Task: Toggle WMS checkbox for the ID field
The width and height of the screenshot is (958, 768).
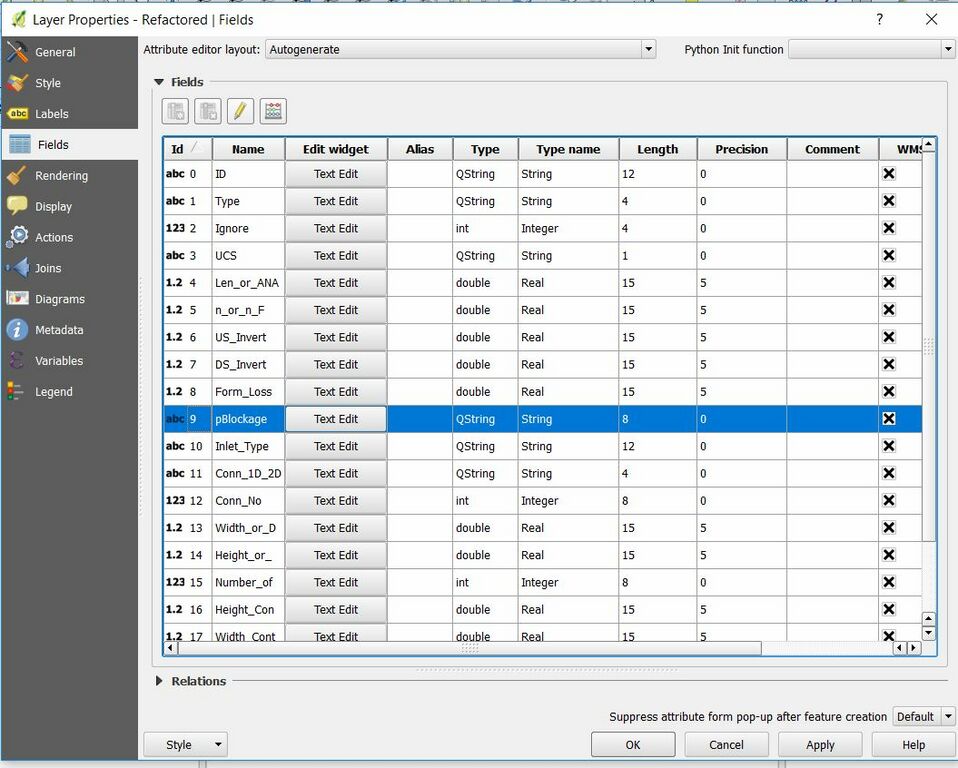Action: point(888,174)
